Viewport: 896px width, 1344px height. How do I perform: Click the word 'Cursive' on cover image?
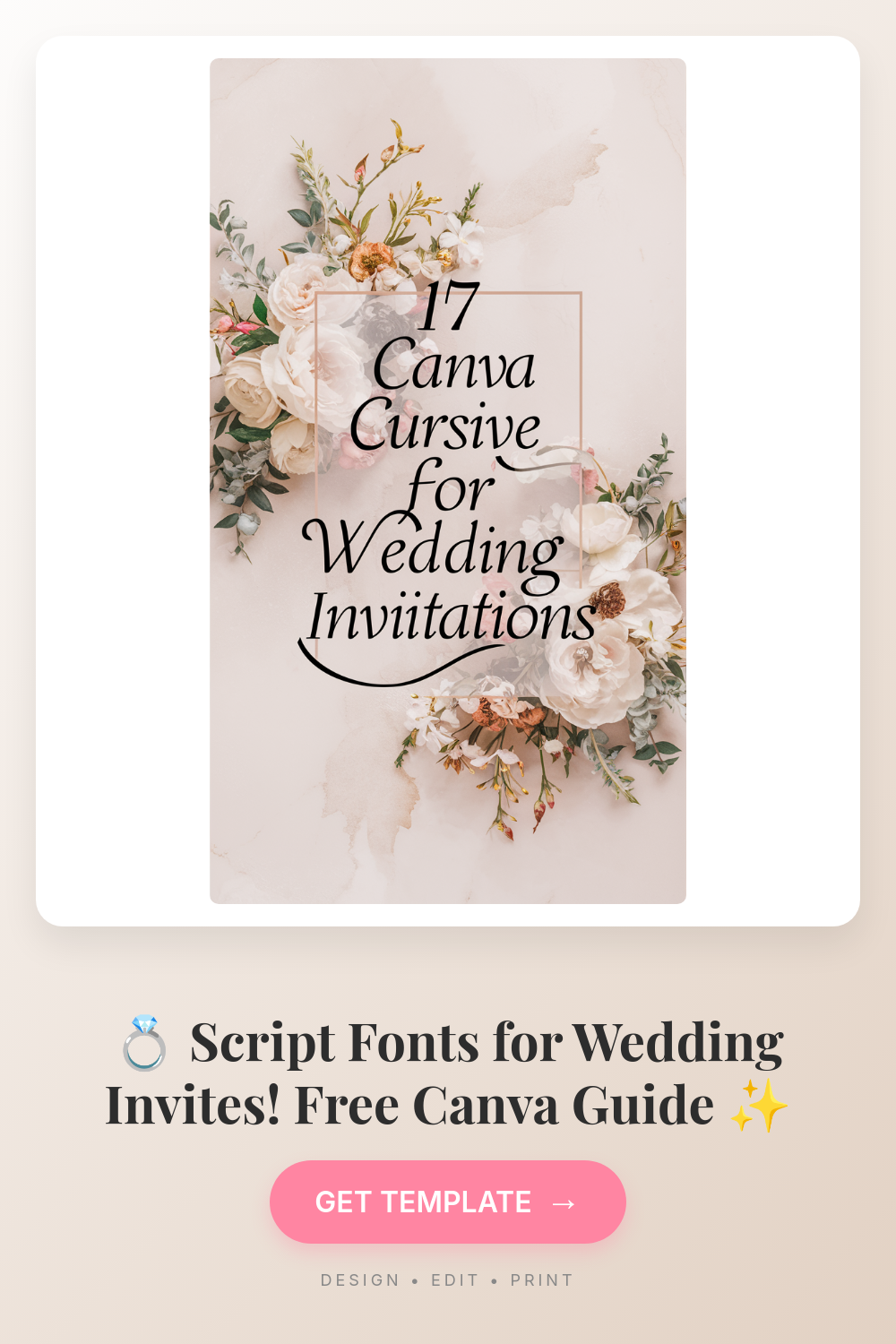tap(445, 426)
